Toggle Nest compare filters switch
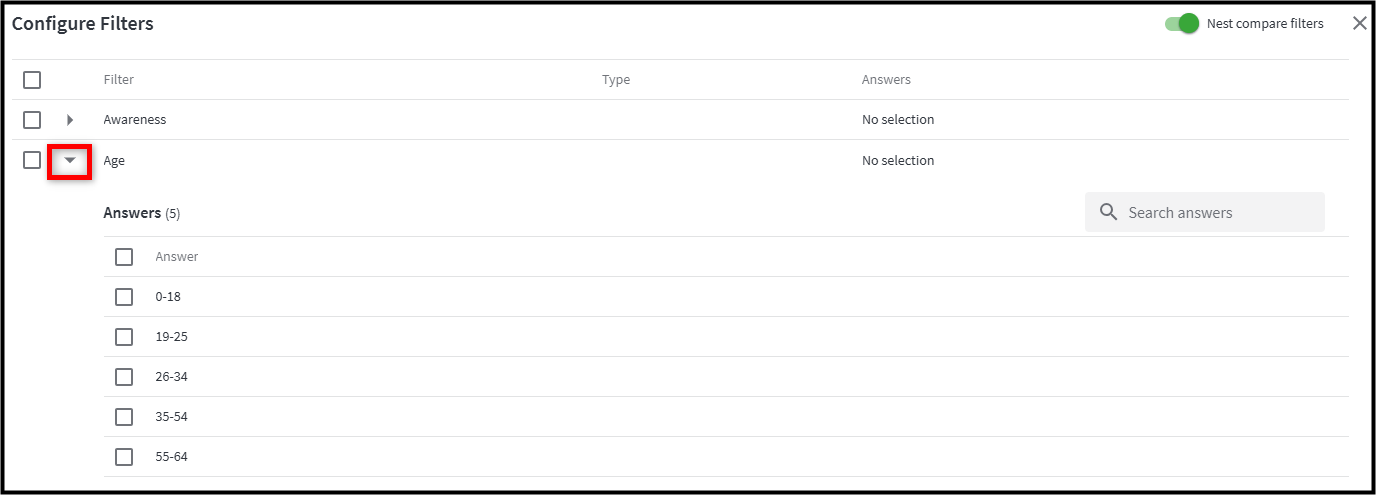 pos(1181,23)
